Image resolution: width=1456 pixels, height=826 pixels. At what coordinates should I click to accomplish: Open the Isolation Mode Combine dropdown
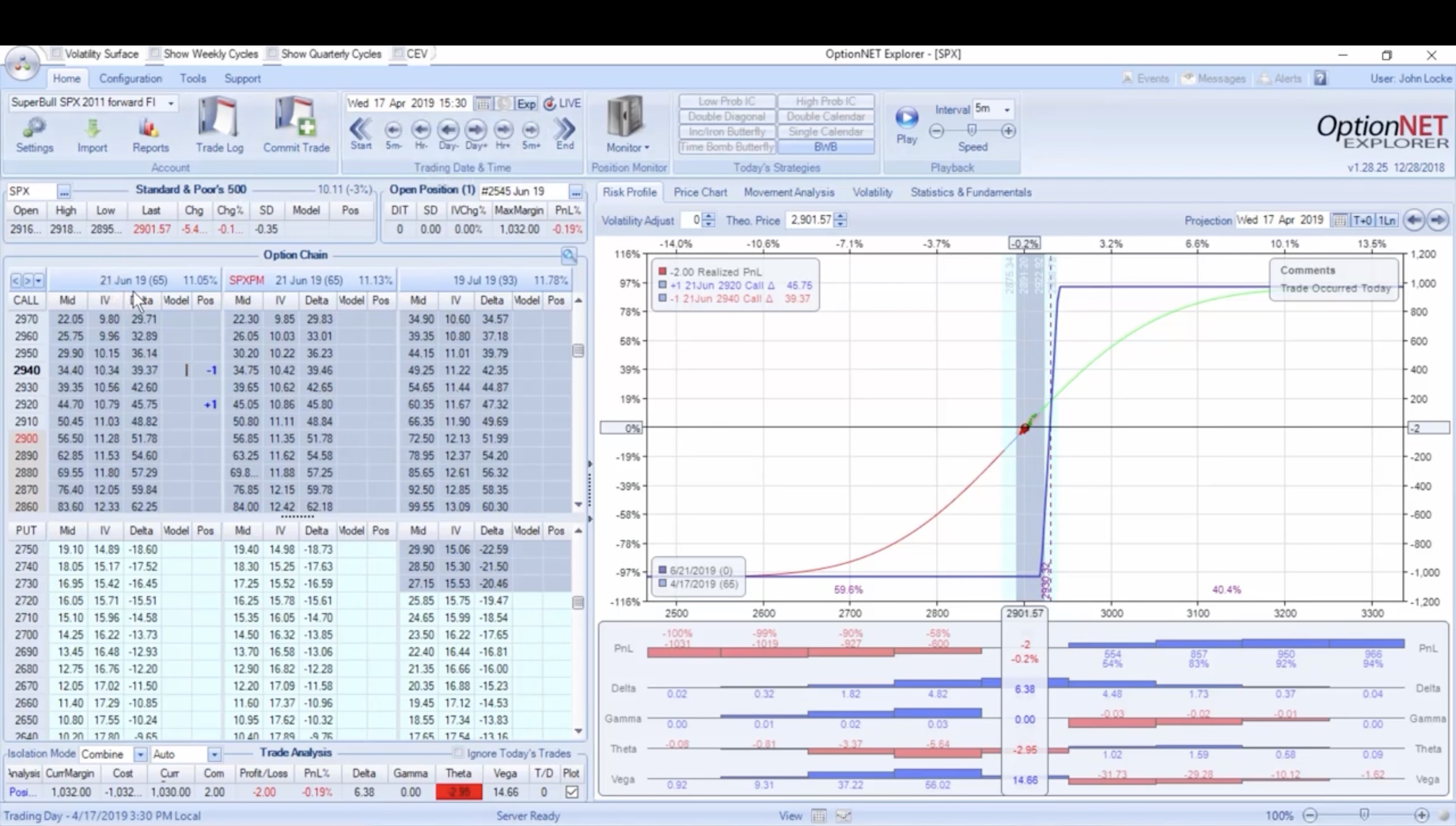[x=140, y=754]
